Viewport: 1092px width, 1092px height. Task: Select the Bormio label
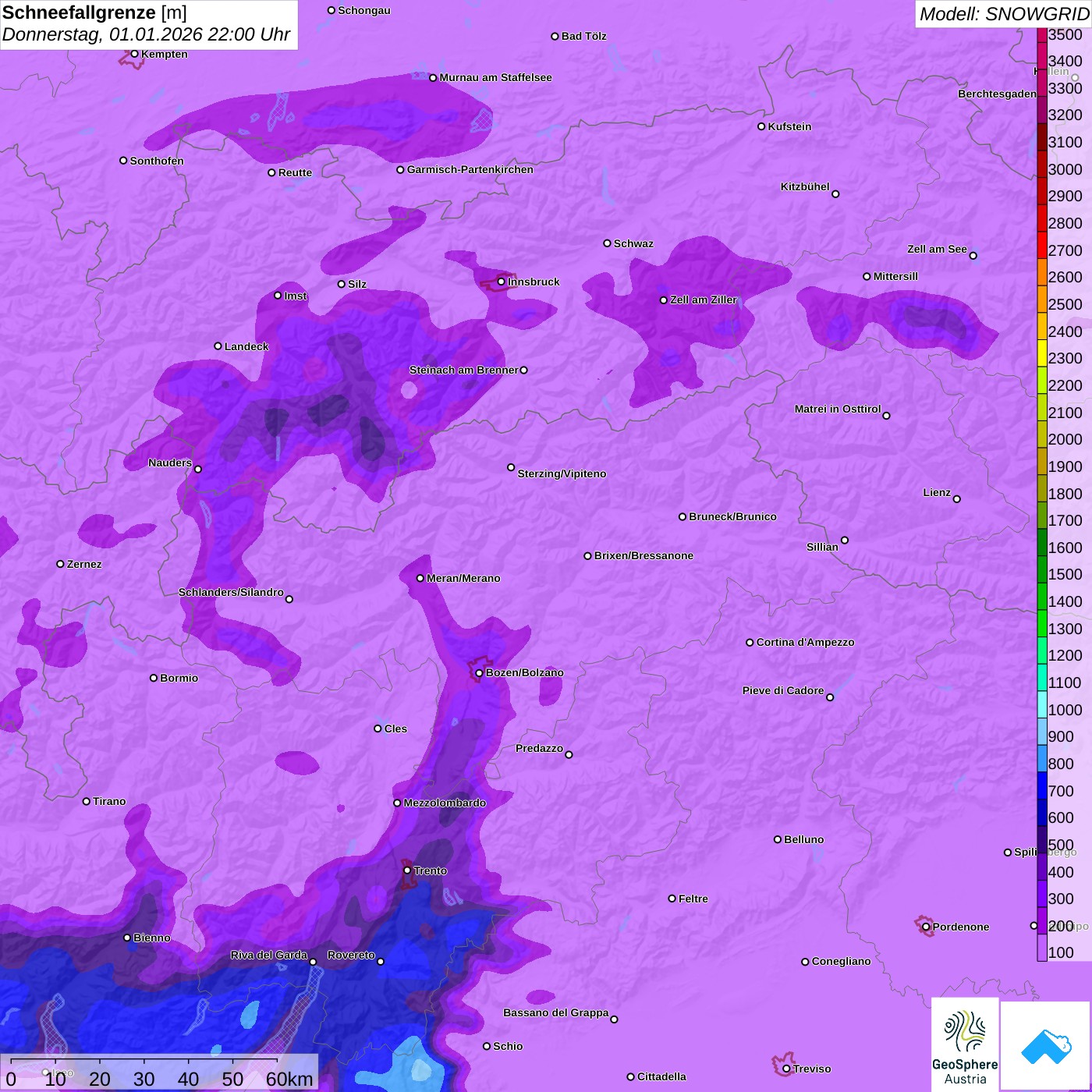pyautogui.click(x=179, y=678)
